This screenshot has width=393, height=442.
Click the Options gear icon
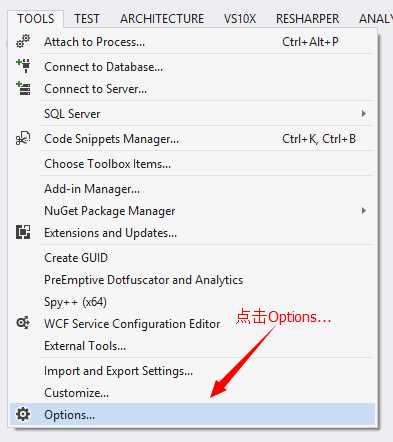23,414
